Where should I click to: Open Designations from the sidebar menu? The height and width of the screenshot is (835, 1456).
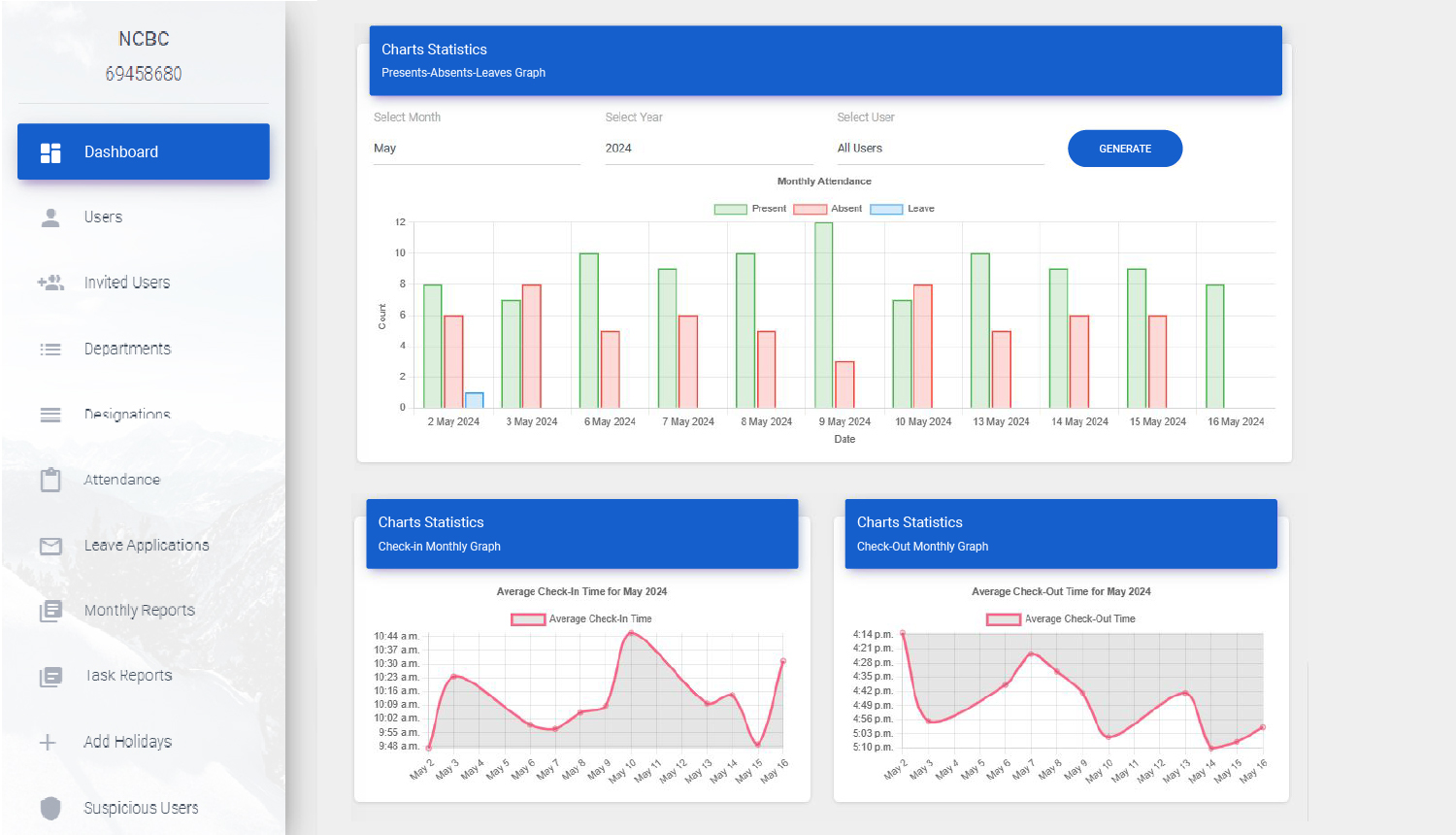127,415
